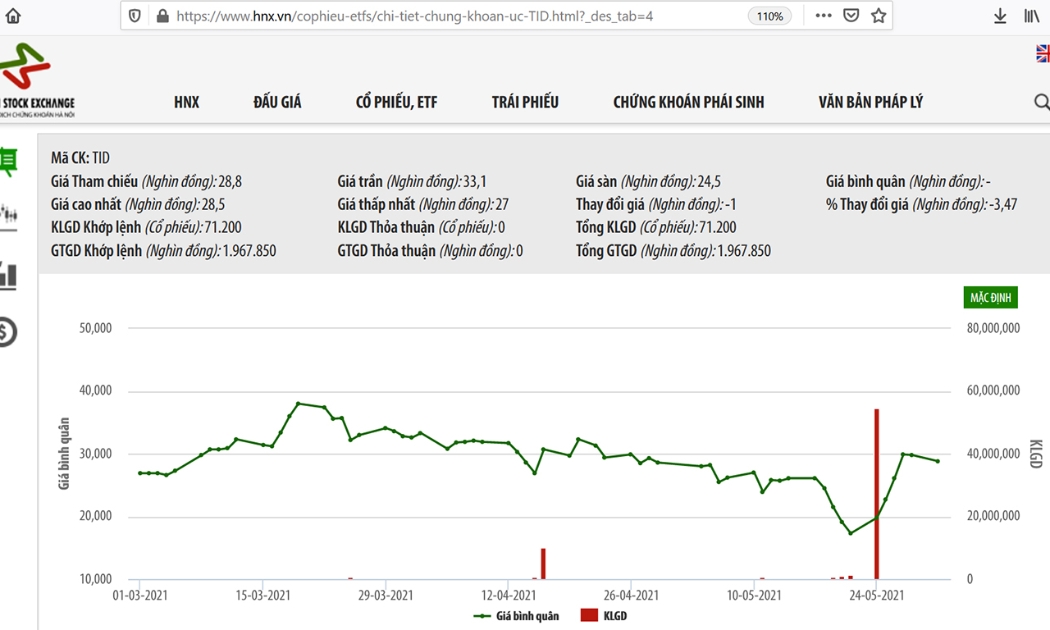Click the MẶC ĐỊNH chart button

990,297
